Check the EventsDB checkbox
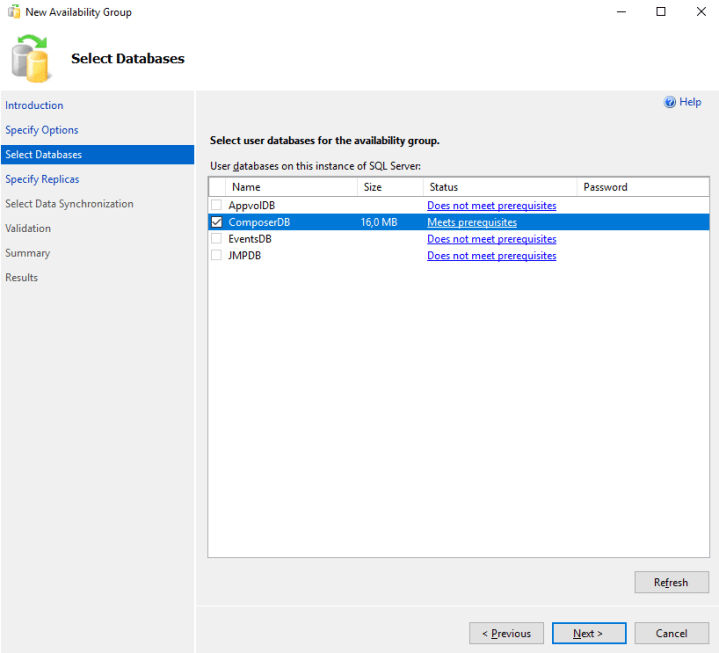The width and height of the screenshot is (719, 653). click(x=216, y=238)
